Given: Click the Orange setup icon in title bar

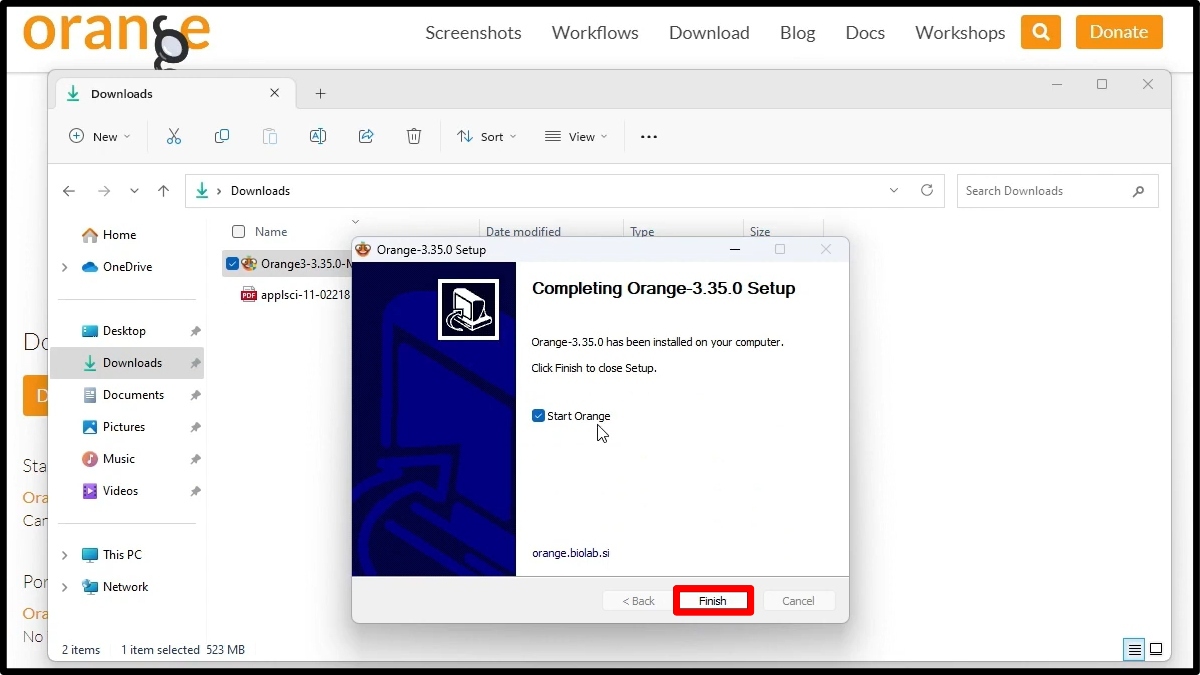Looking at the screenshot, I should [363, 249].
